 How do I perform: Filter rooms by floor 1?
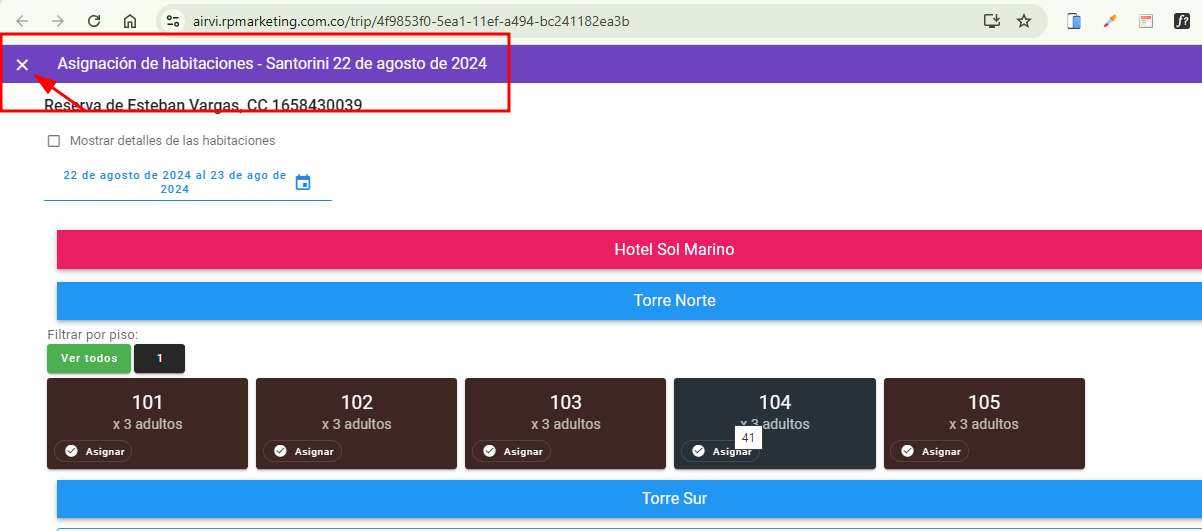click(159, 358)
